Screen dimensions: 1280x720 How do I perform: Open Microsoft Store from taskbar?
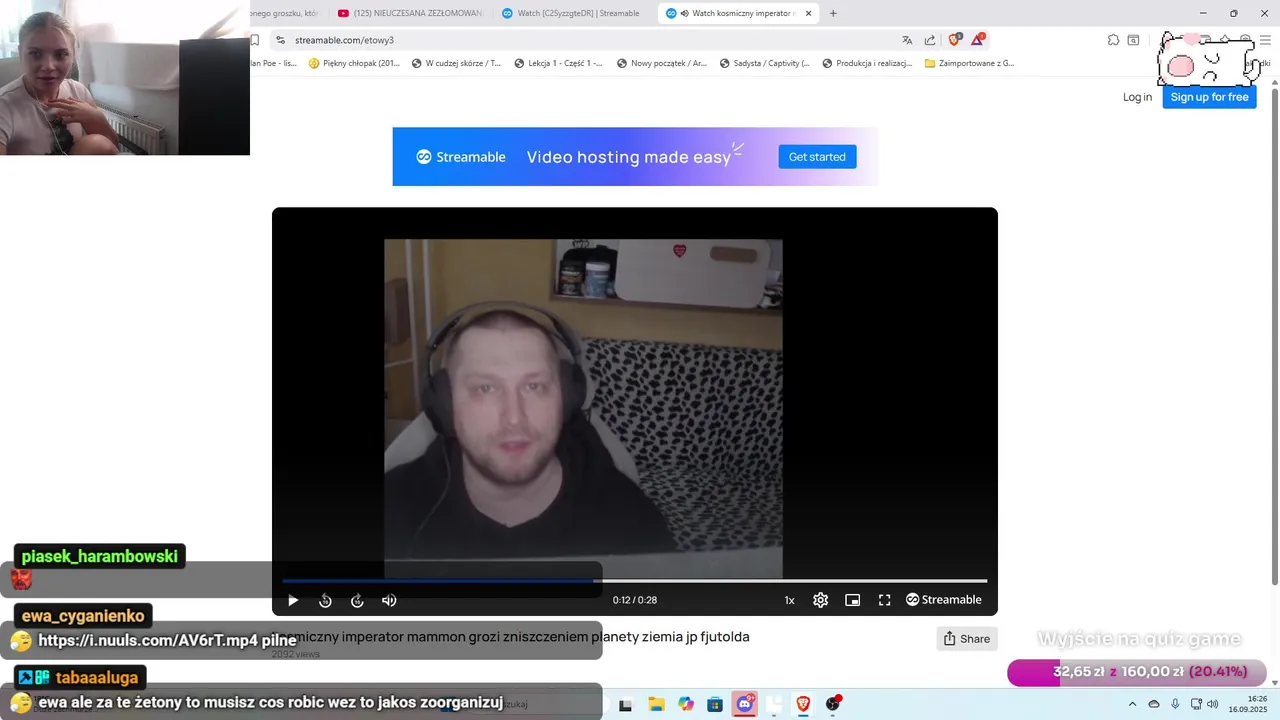click(x=715, y=704)
